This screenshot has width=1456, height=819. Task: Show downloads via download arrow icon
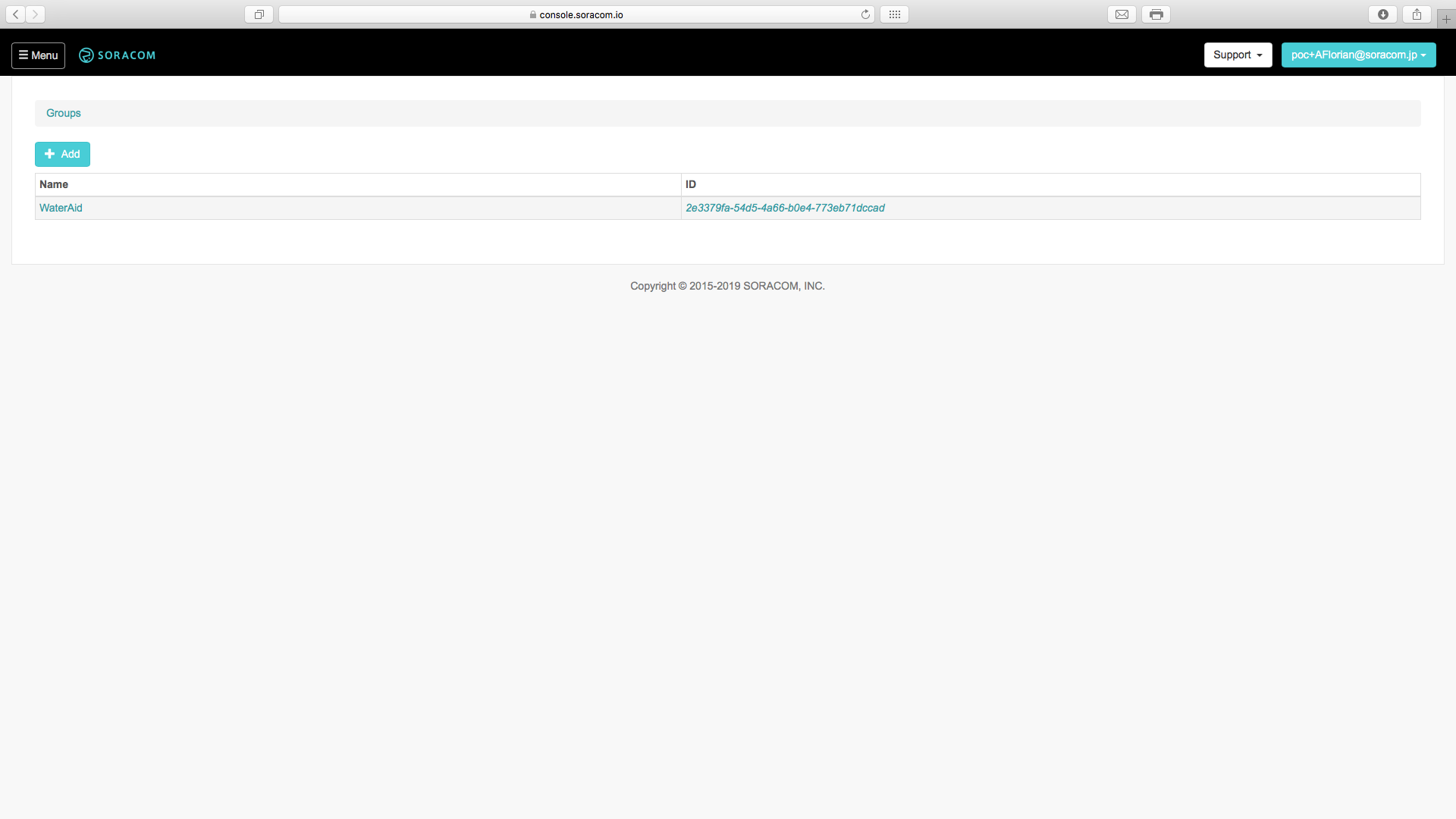(1382, 14)
